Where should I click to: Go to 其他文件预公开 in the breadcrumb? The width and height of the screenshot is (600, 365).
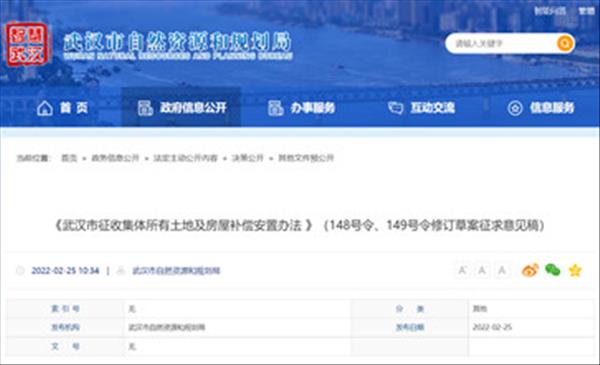point(306,158)
